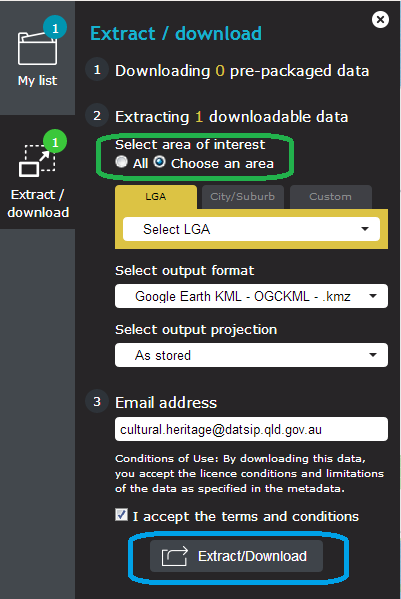
Task: Open the My list folder icon
Action: pos(37,49)
